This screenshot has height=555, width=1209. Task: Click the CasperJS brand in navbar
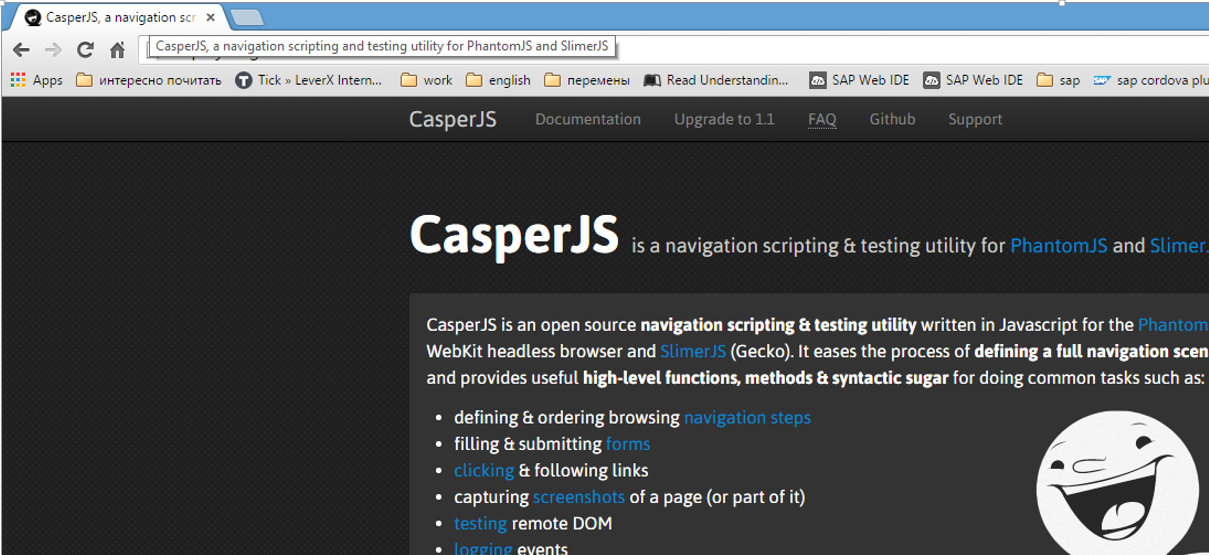pos(453,119)
